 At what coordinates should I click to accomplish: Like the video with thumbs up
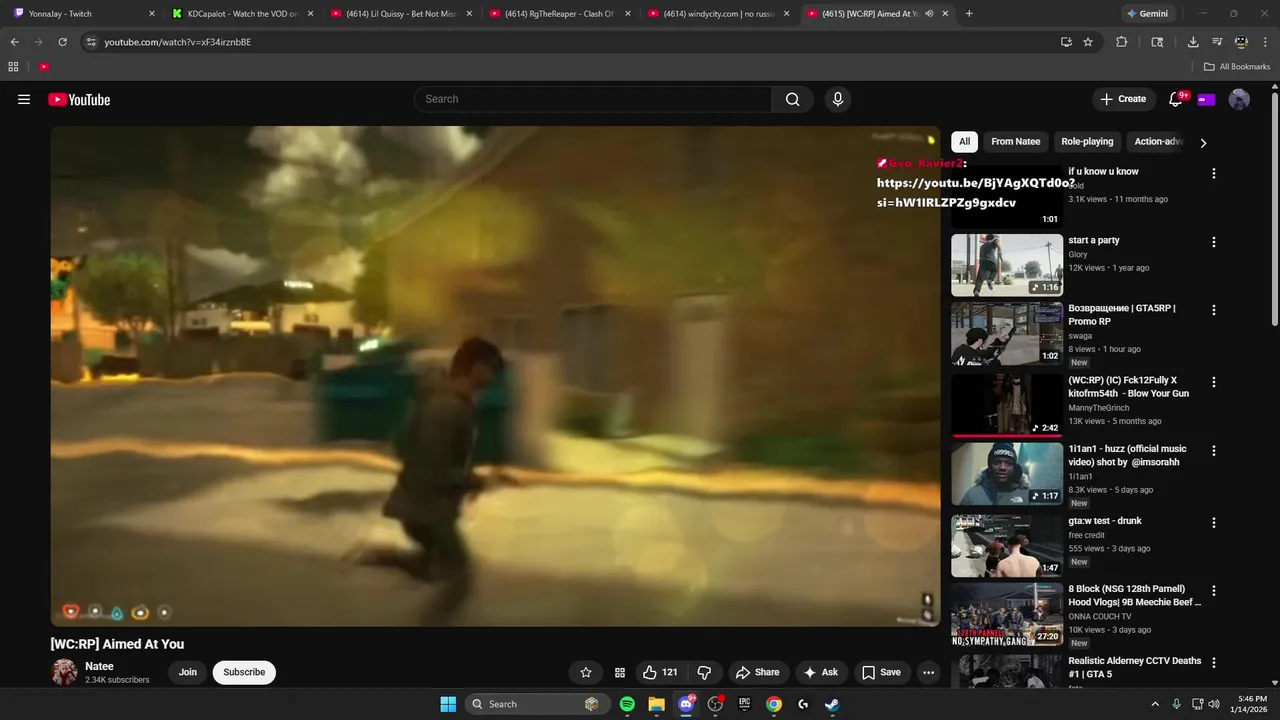(660, 672)
